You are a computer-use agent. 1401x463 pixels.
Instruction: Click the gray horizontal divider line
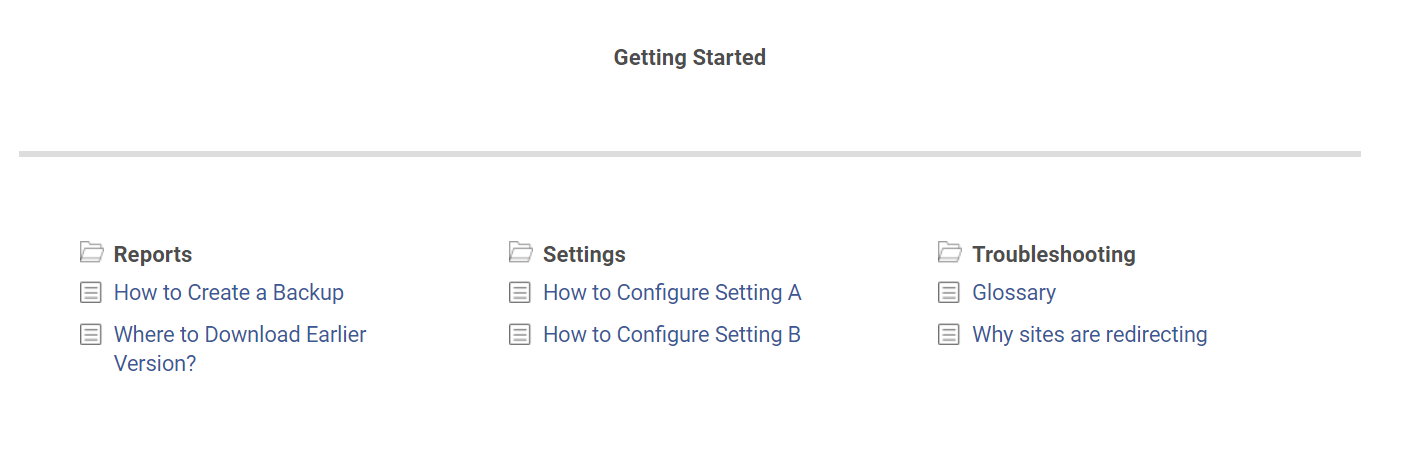coord(690,154)
